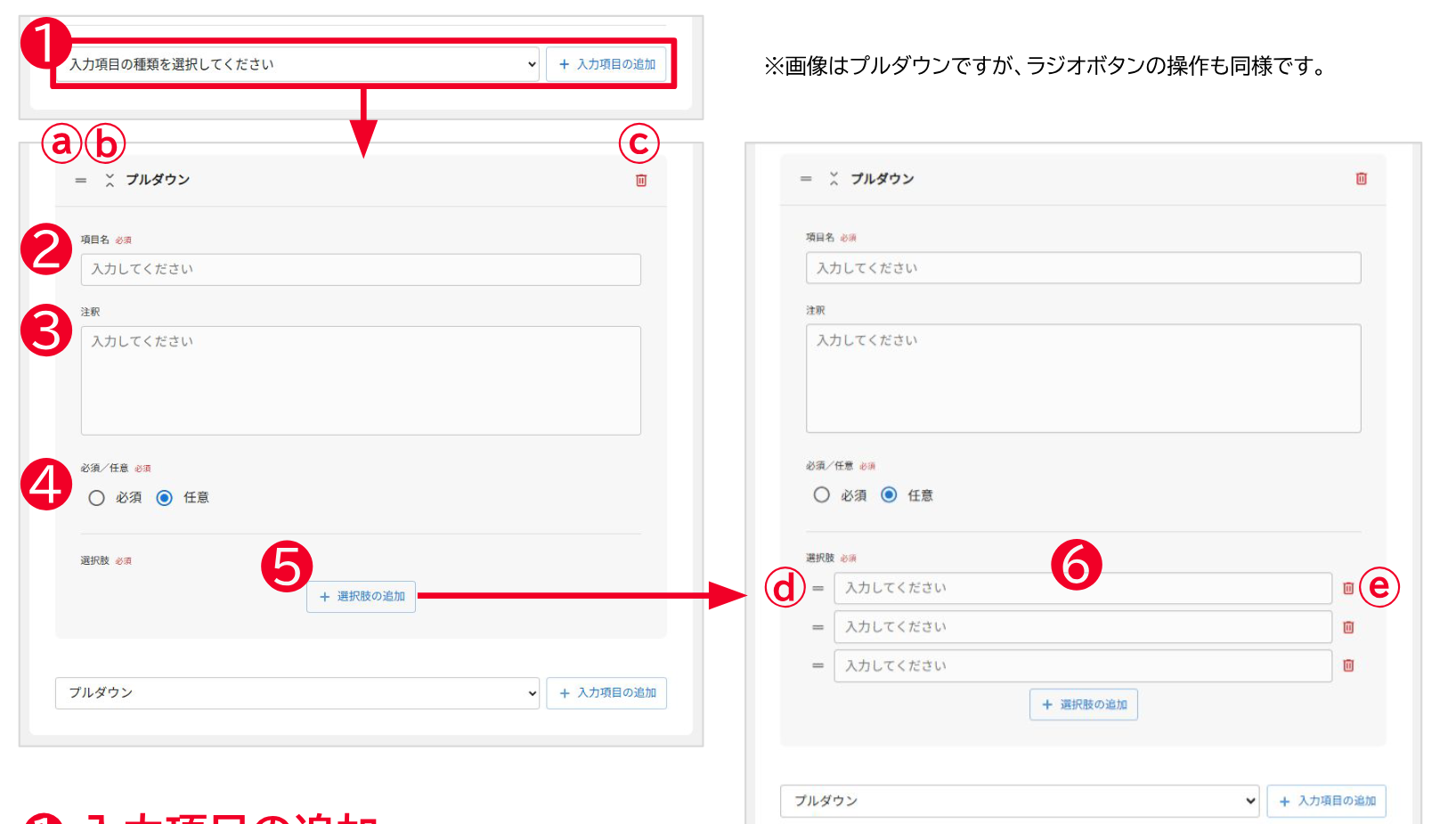Grab the drag handle of the second 選択肢 row

coord(817,627)
